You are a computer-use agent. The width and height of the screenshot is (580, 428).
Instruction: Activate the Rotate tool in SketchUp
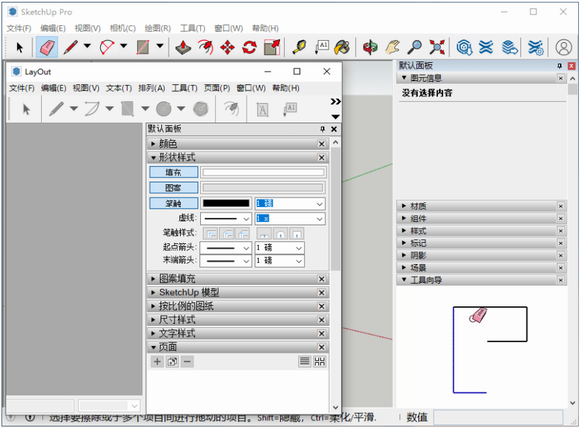pos(250,47)
